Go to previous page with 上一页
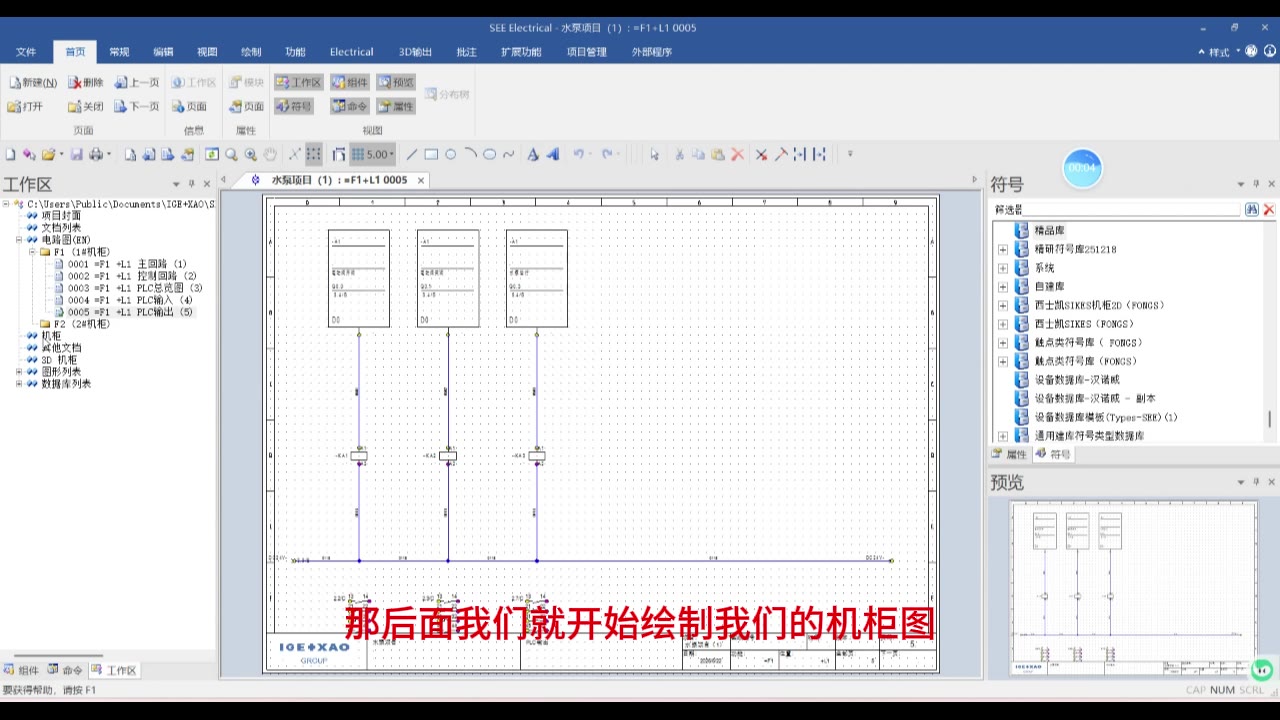 click(137, 82)
